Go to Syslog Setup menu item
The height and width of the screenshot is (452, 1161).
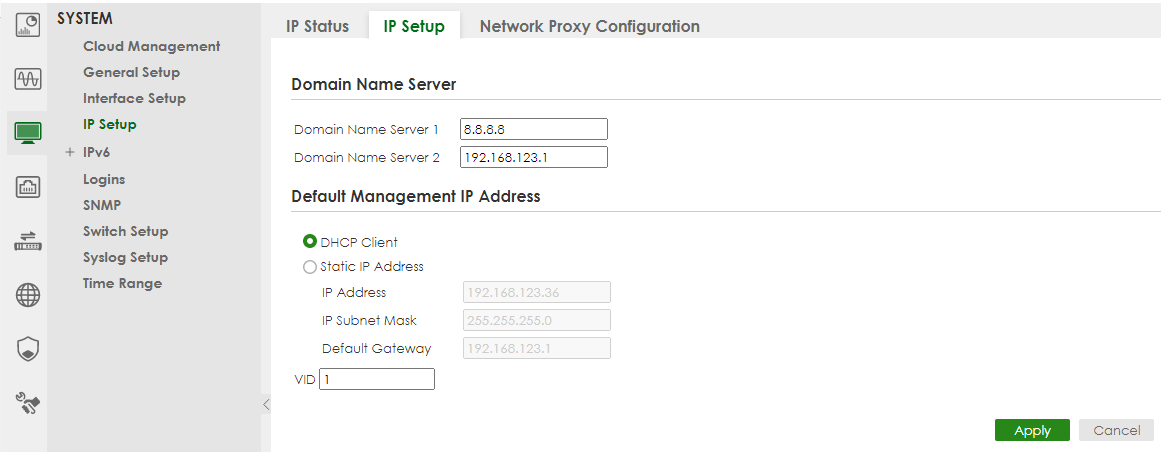[x=125, y=257]
